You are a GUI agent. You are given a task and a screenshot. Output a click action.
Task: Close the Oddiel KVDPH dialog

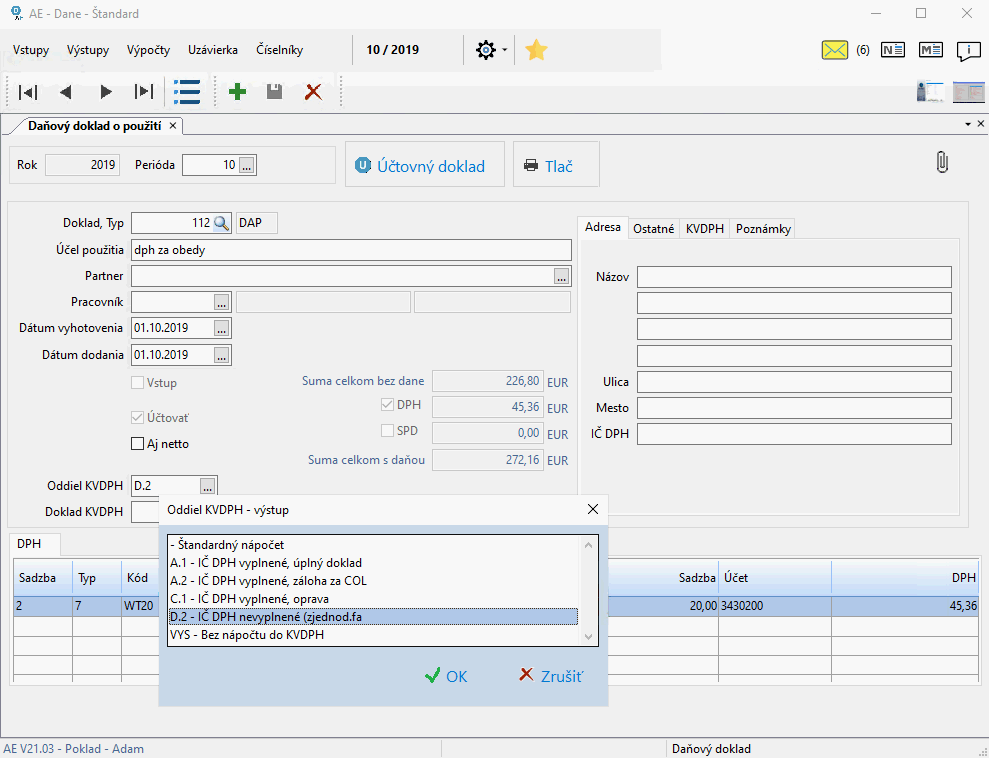(x=593, y=510)
